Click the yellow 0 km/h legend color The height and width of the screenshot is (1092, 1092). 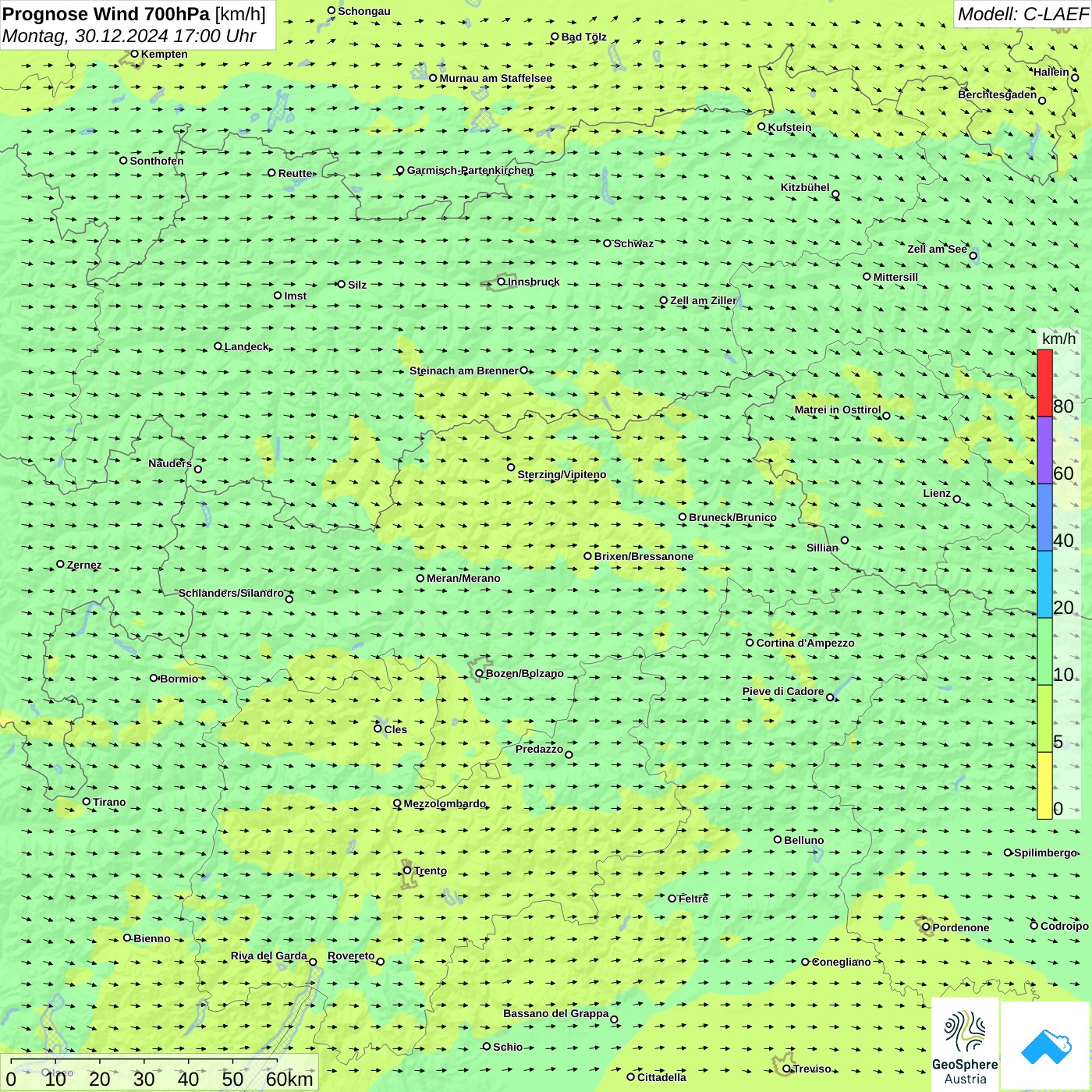(x=1044, y=785)
